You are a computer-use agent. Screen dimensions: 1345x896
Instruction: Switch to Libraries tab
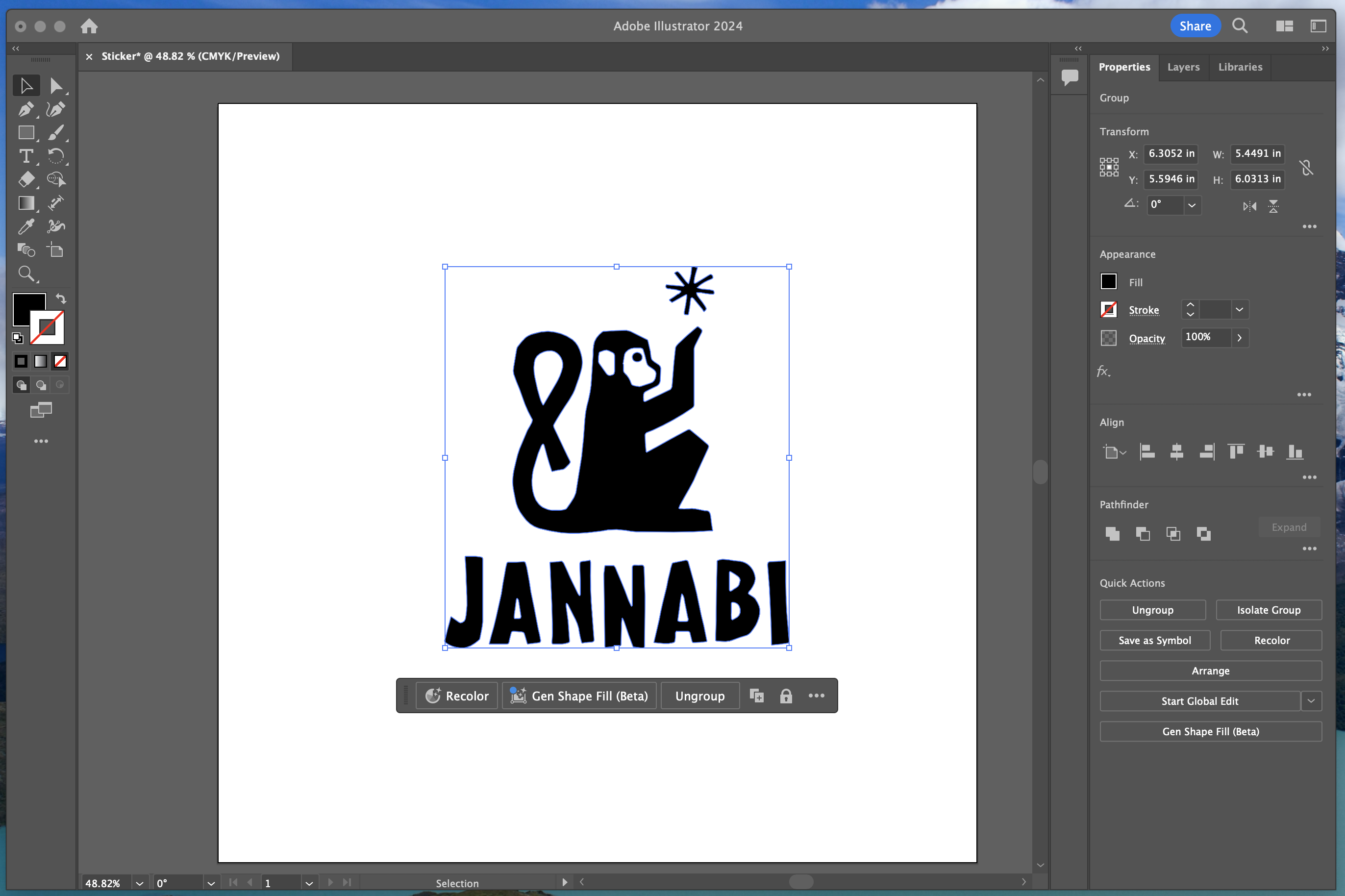pyautogui.click(x=1240, y=67)
